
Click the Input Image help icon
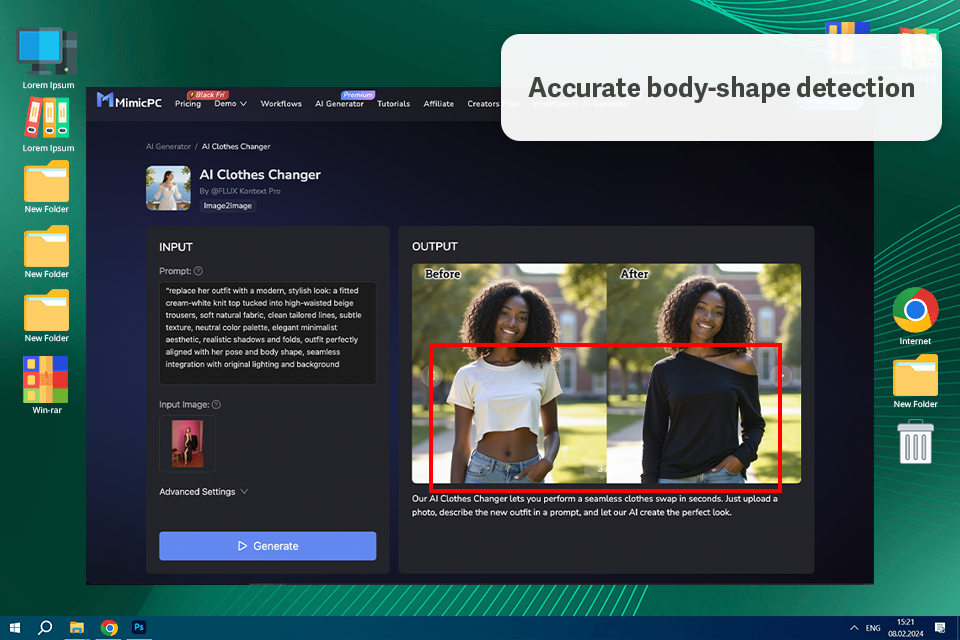216,404
